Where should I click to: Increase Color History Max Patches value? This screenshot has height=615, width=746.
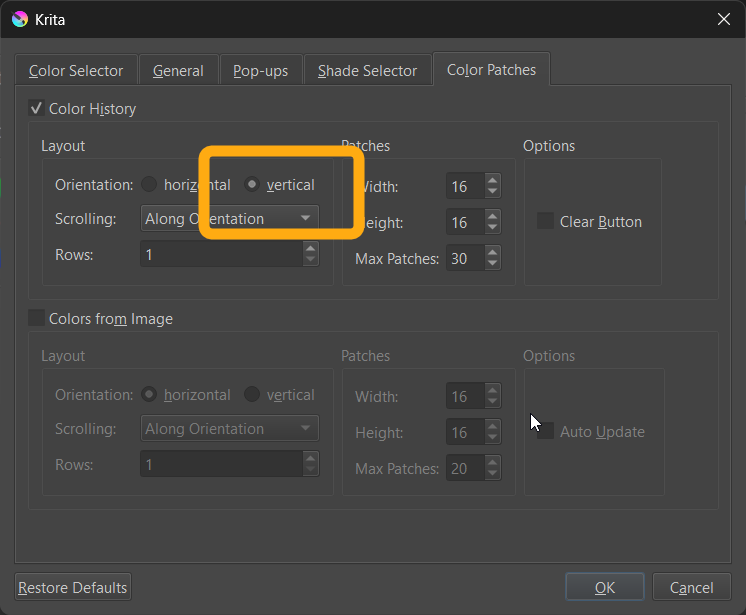[x=492, y=253]
